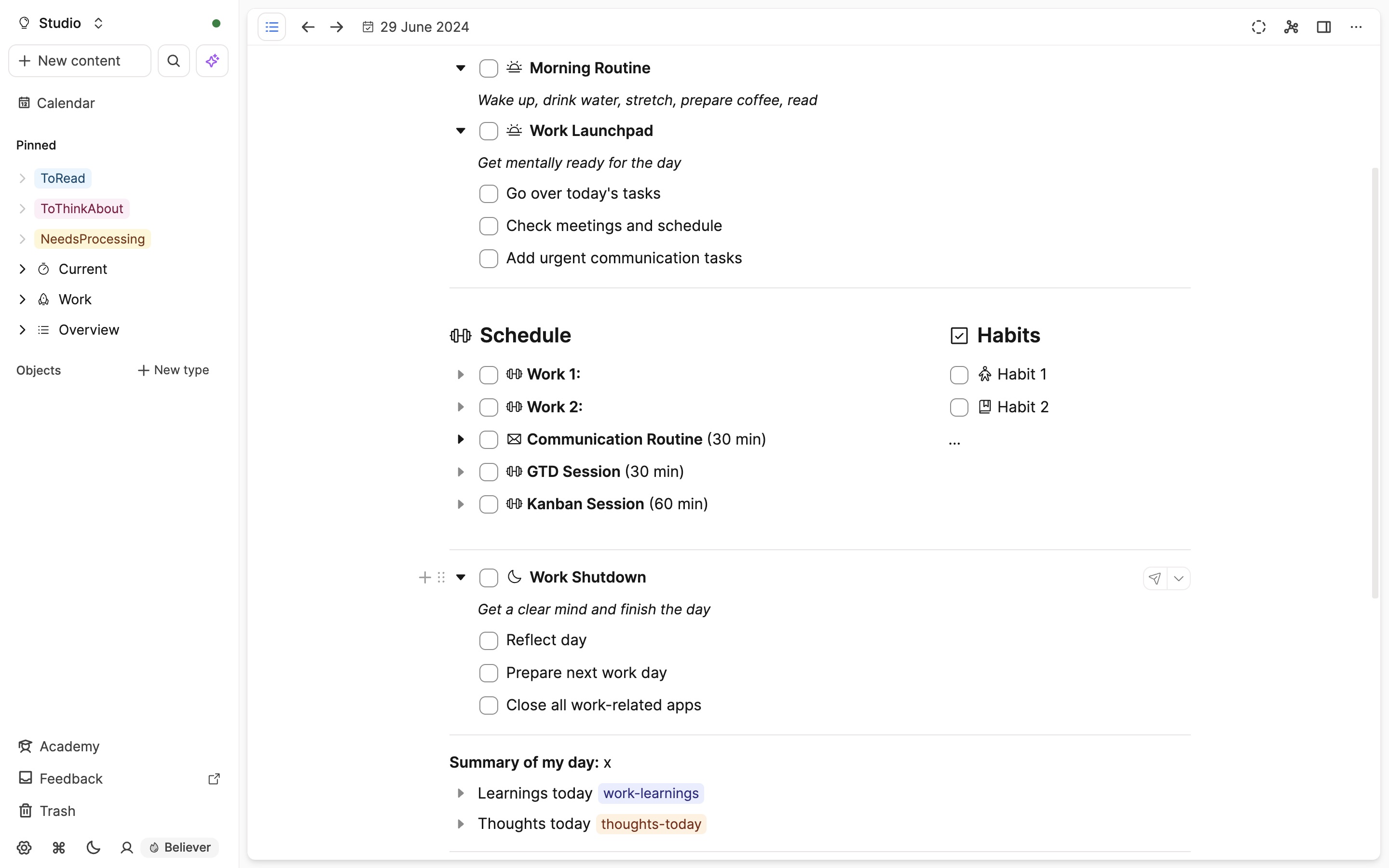Expand the Work 1 item

pyautogui.click(x=460, y=375)
